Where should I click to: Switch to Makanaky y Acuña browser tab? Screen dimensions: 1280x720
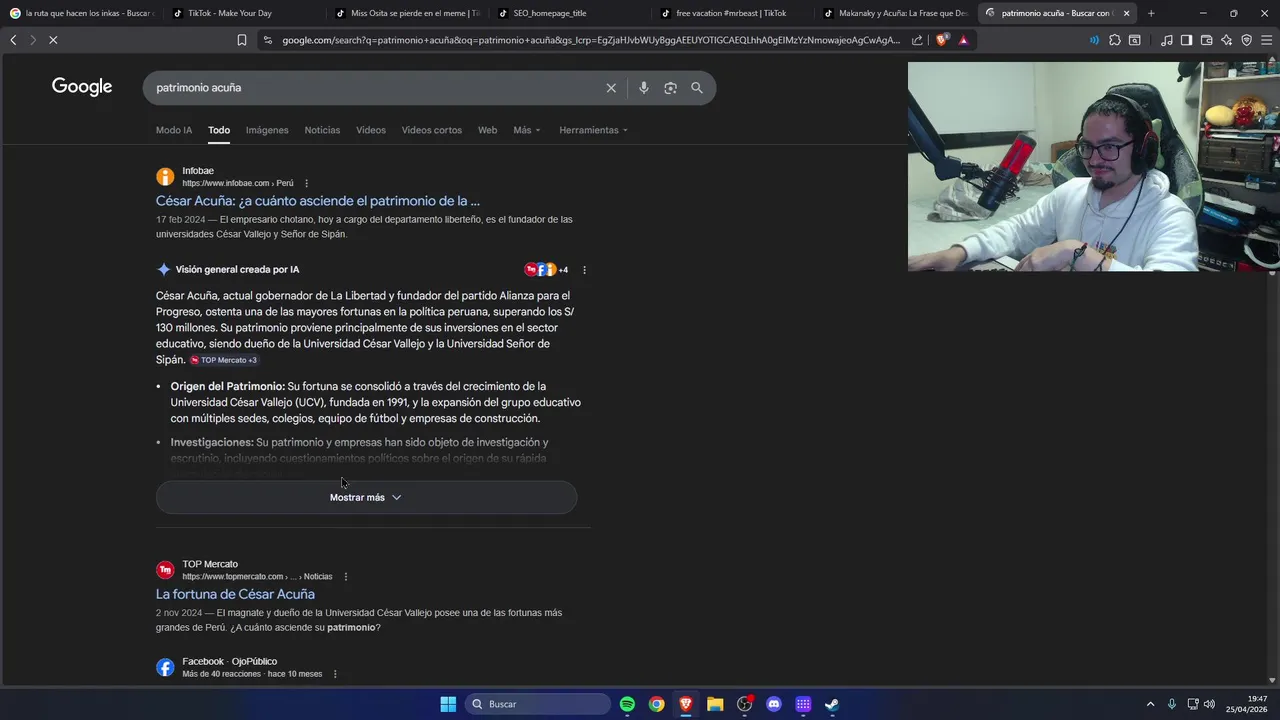click(x=894, y=13)
